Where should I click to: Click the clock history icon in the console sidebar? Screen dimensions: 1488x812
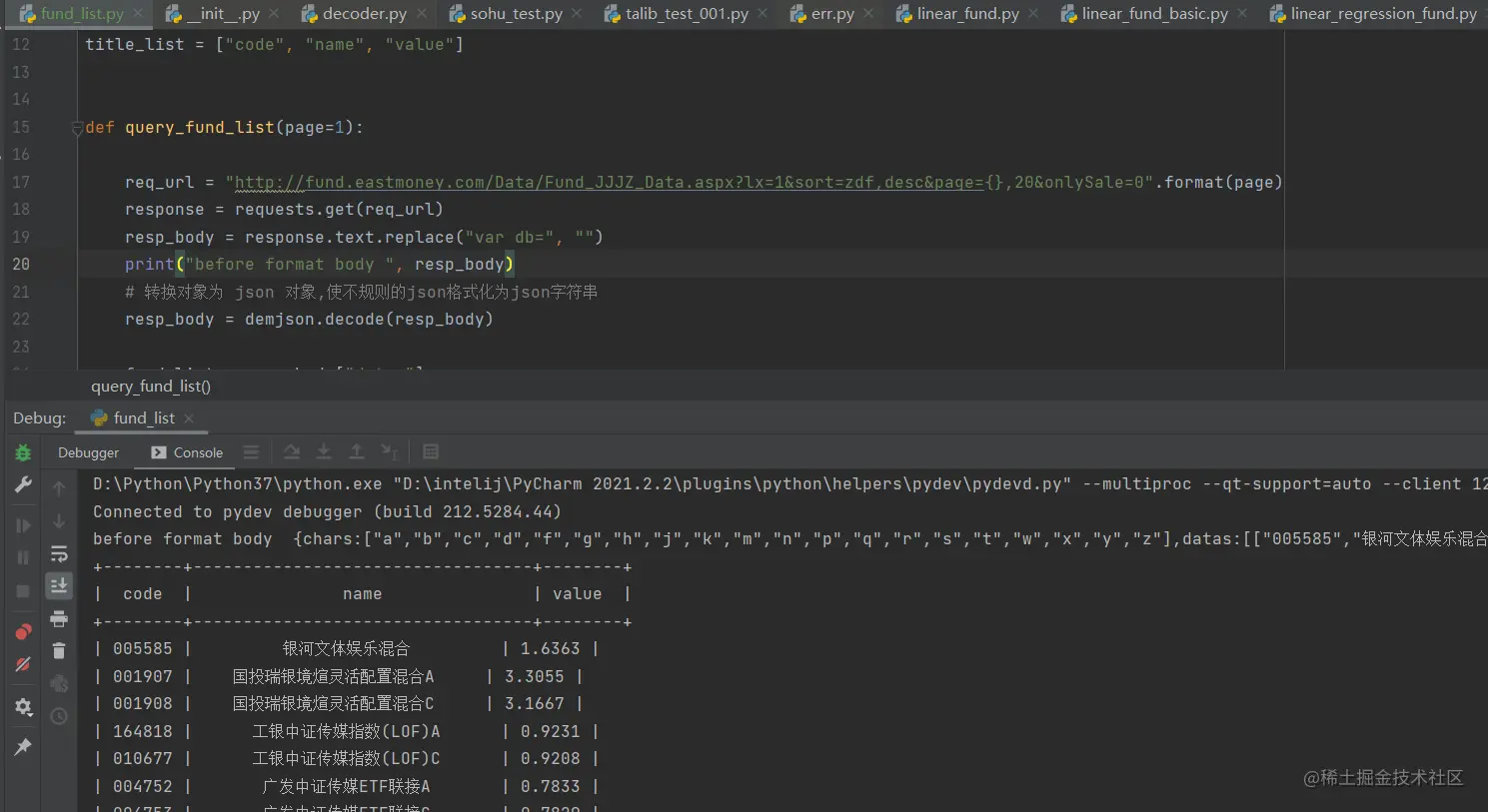(x=59, y=716)
